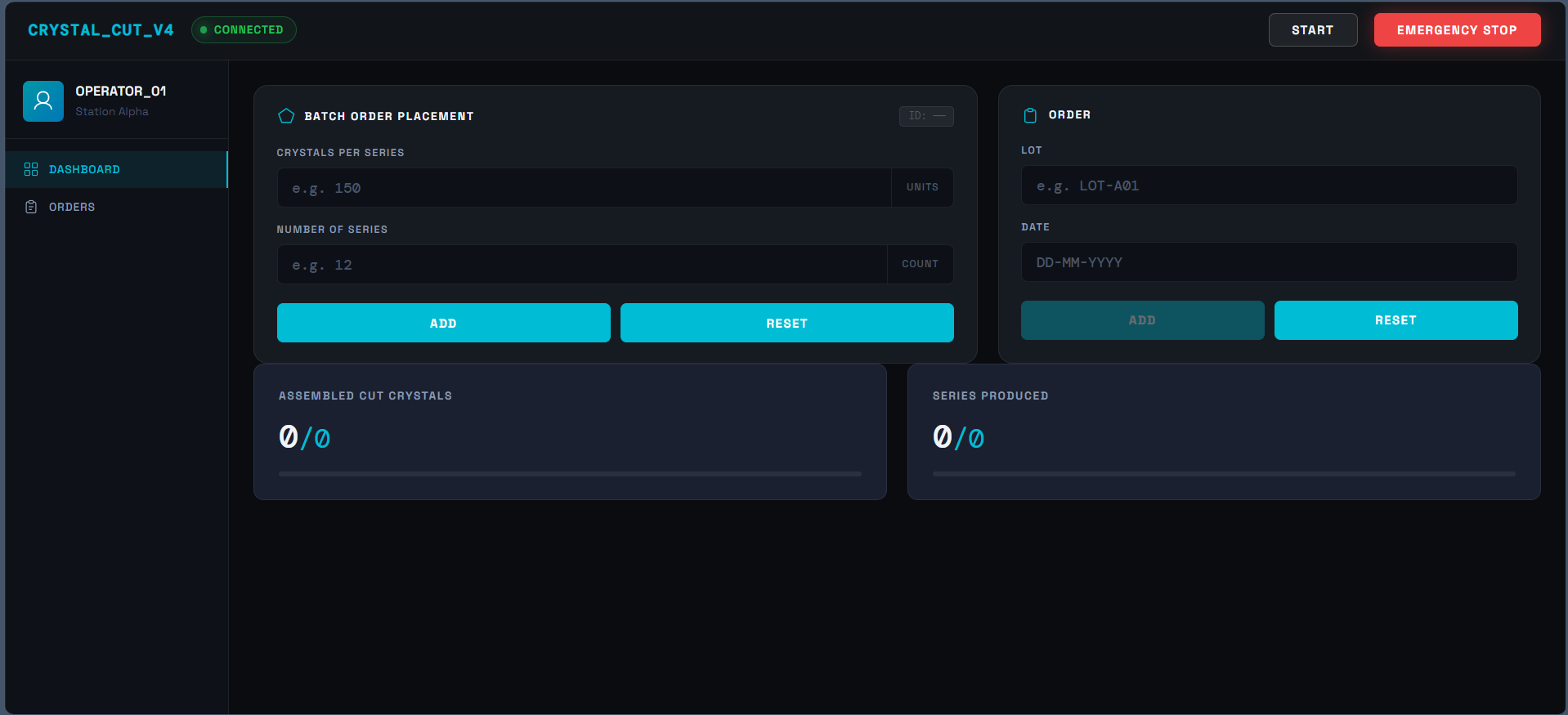
Task: Click the Assembled Cut Crystals progress bar
Action: 570,474
